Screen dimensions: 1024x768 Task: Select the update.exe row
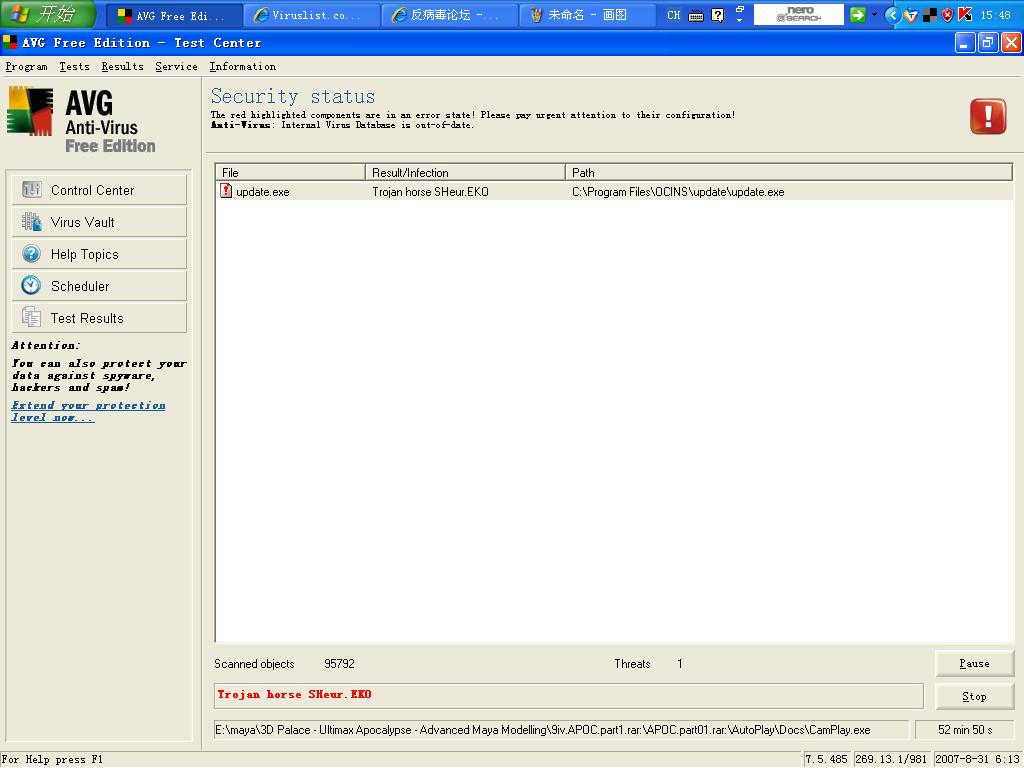(614, 191)
